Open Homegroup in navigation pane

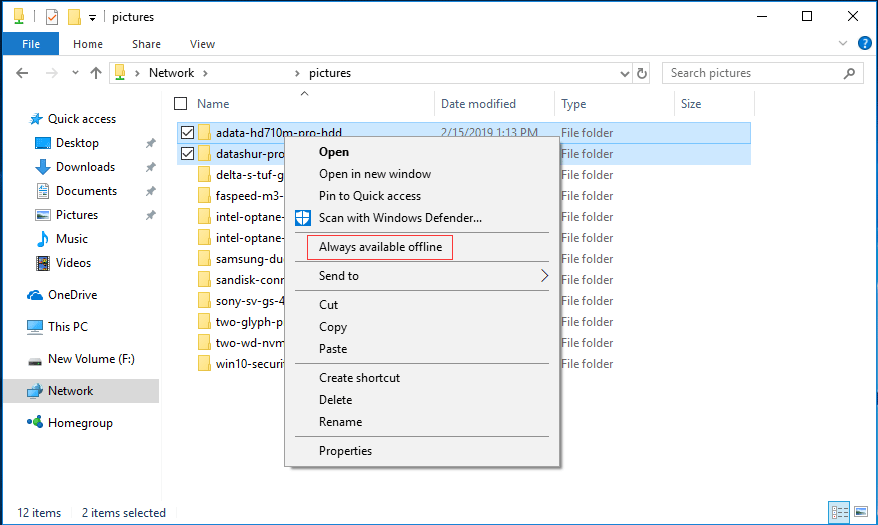80,423
